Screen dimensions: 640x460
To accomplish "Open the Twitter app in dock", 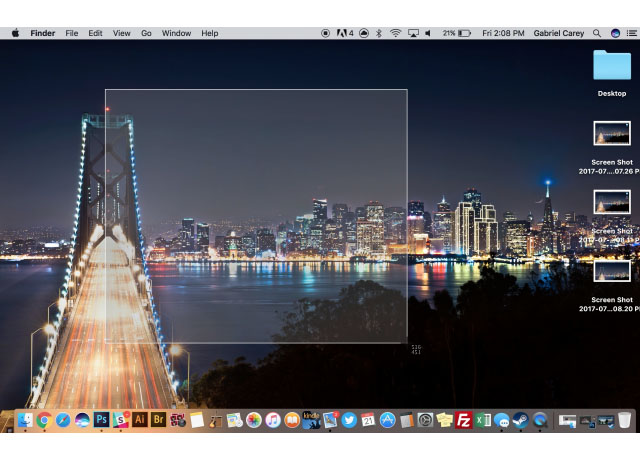I will [349, 420].
